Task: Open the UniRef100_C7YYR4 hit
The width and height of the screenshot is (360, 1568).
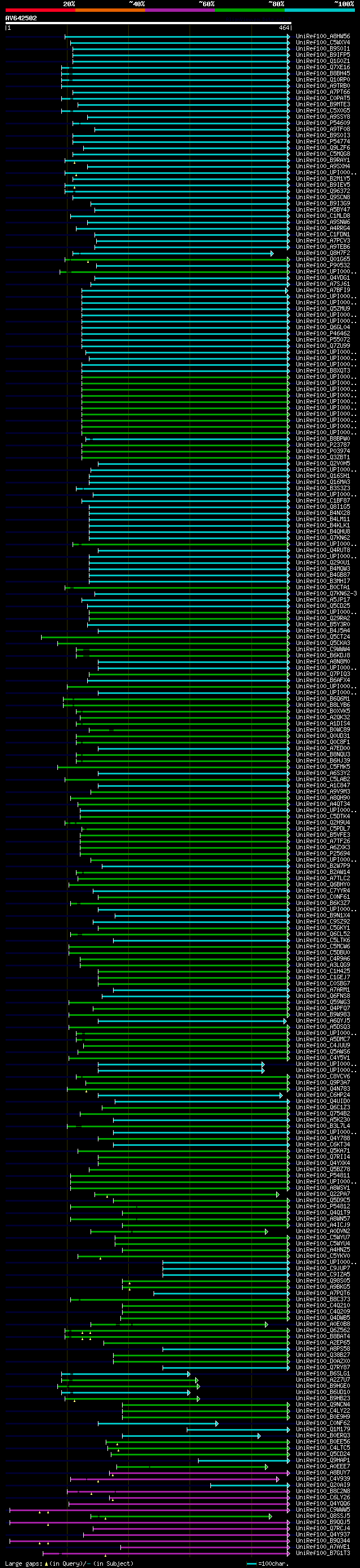Action: pos(323,890)
